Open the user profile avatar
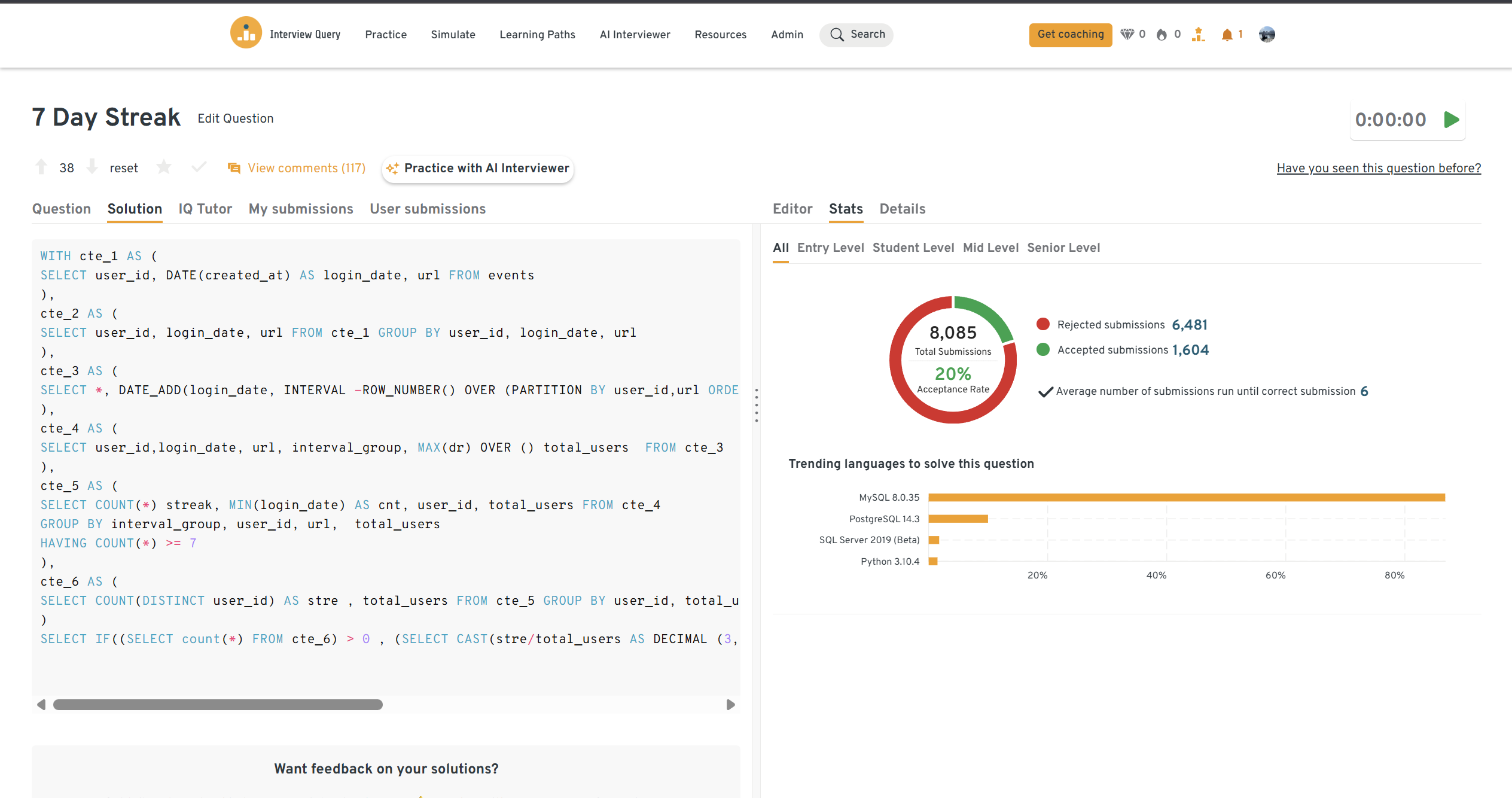The image size is (1512, 798). (1266, 35)
